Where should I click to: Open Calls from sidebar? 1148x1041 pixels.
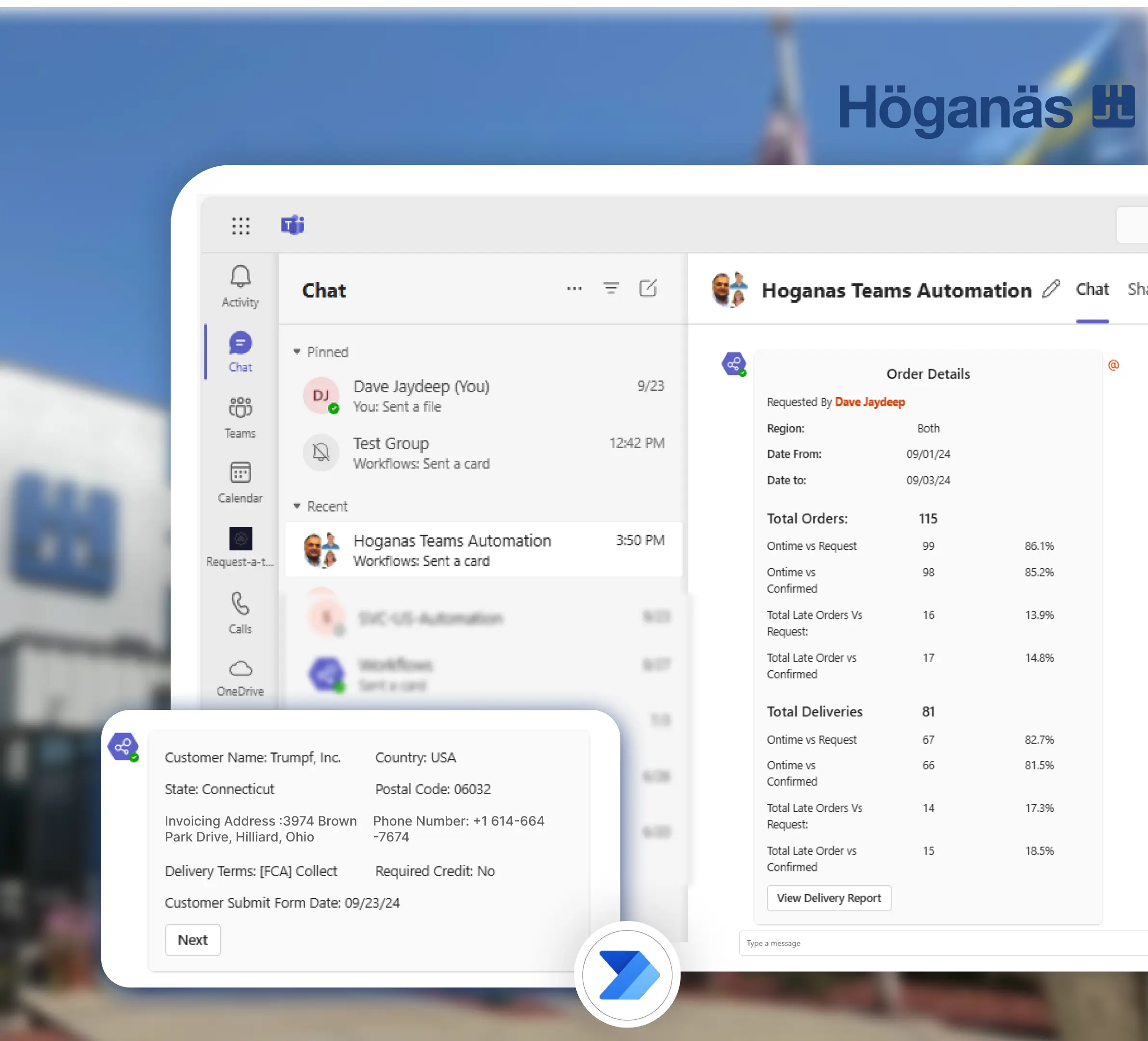240,613
